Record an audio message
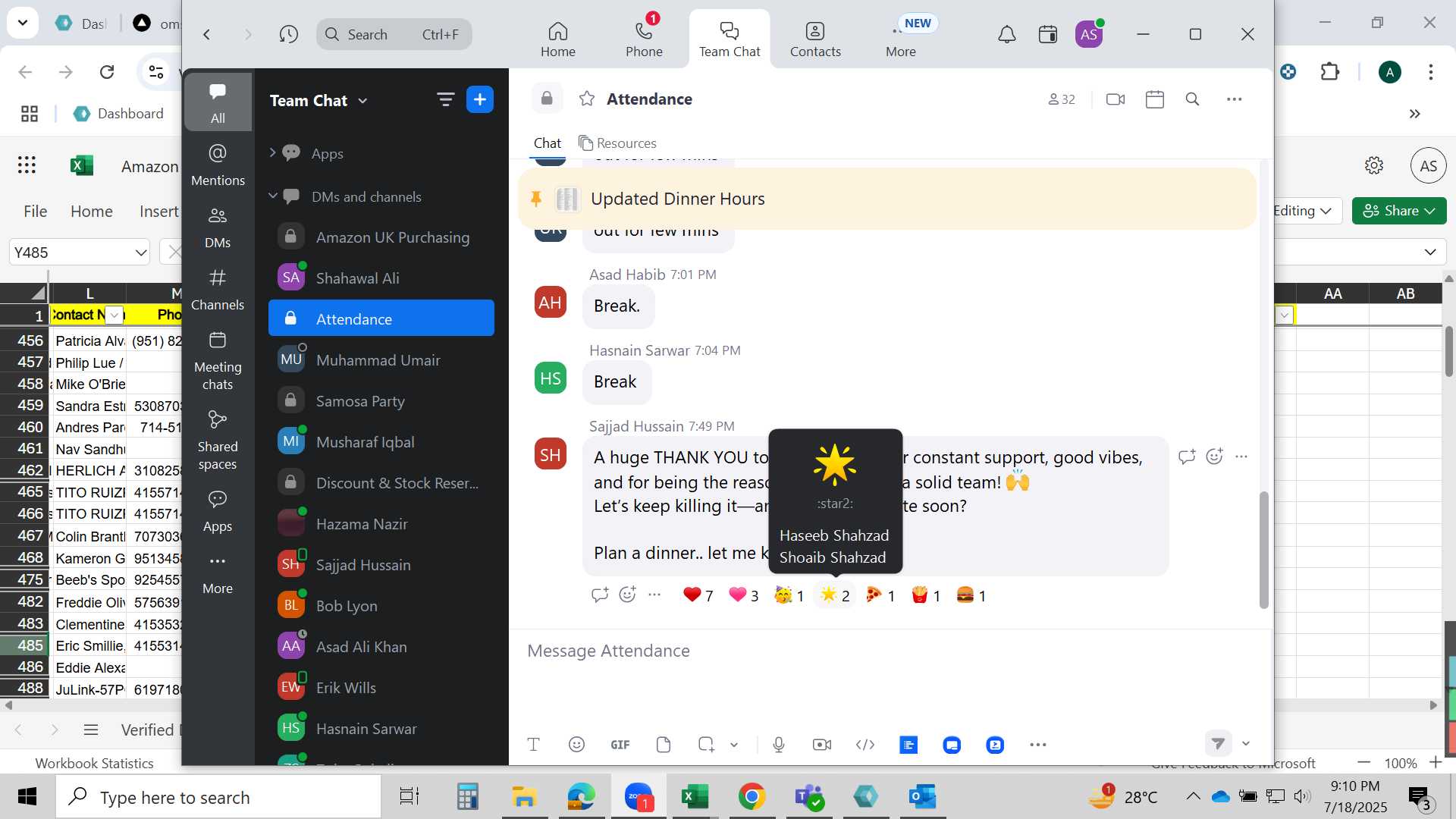The height and width of the screenshot is (819, 1456). (779, 745)
